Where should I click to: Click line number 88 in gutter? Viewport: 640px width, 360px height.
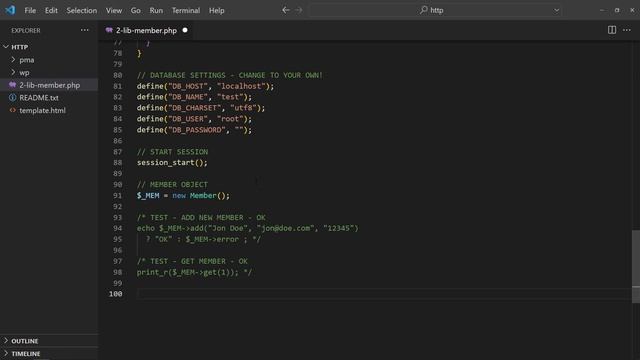[x=118, y=162]
